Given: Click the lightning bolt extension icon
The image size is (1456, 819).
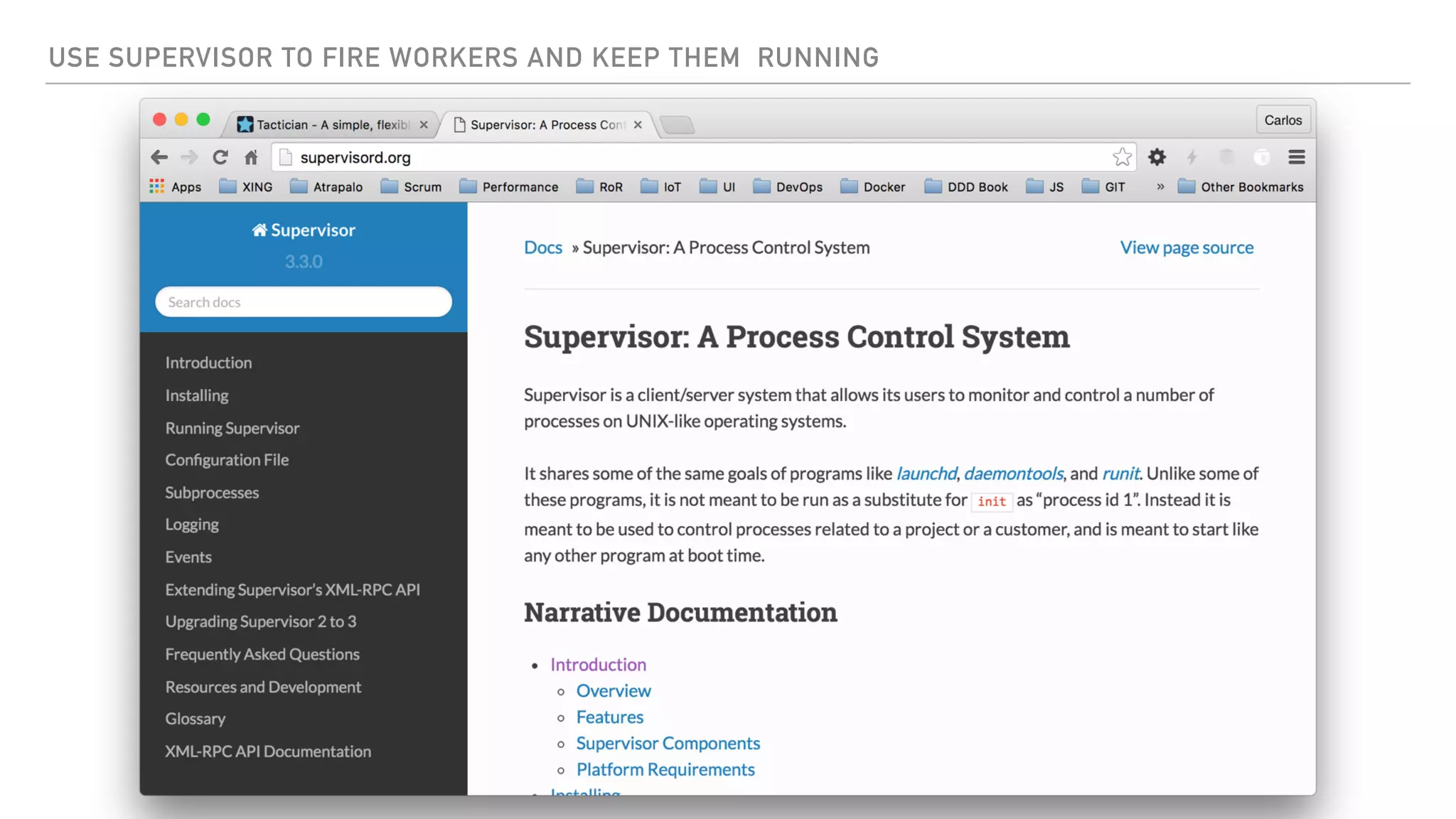Looking at the screenshot, I should click(1192, 157).
